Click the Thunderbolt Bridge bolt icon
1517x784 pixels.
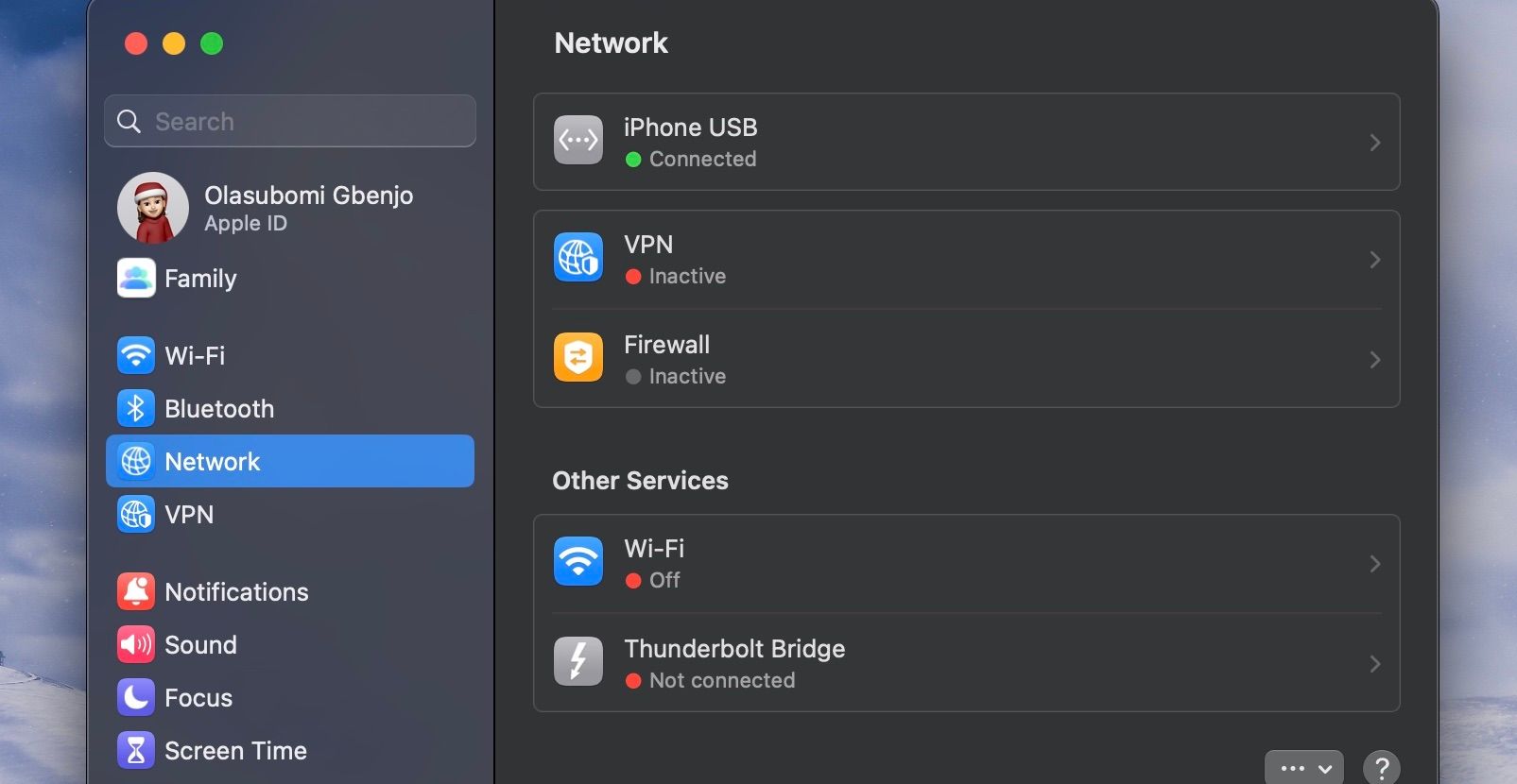(578, 661)
